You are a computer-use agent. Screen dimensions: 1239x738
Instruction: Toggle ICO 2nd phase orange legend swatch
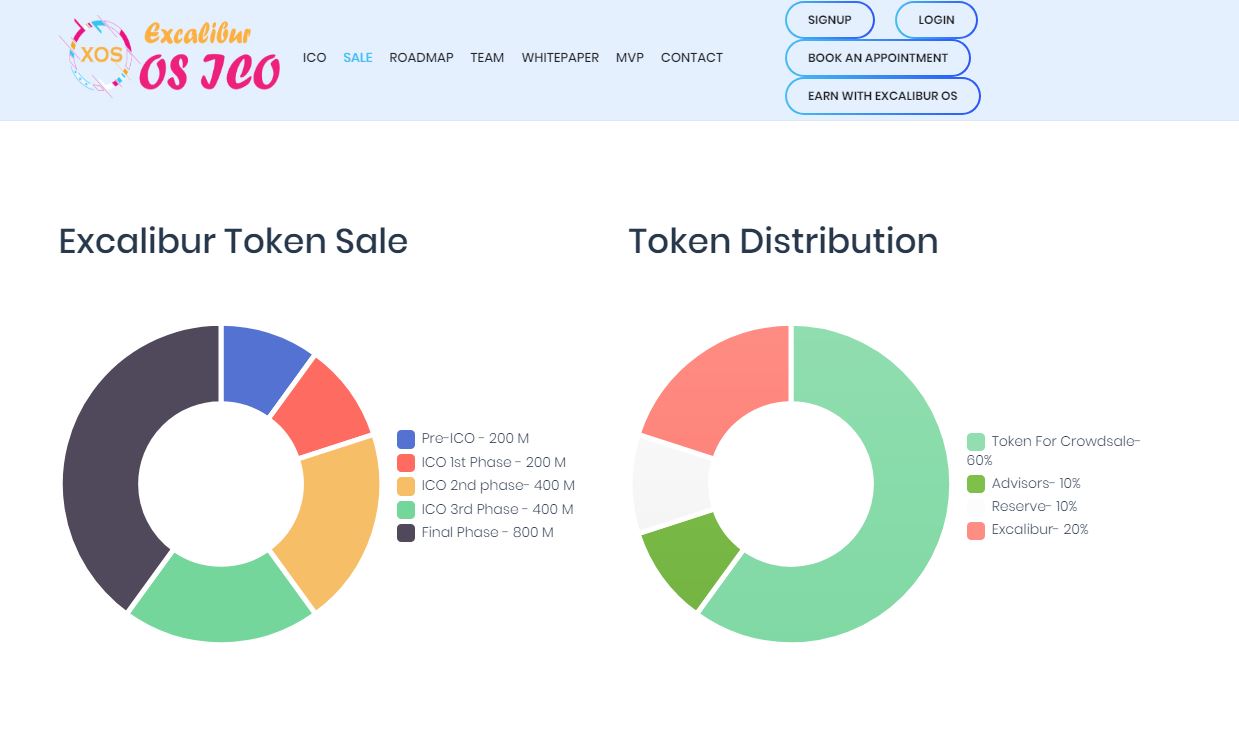point(406,486)
